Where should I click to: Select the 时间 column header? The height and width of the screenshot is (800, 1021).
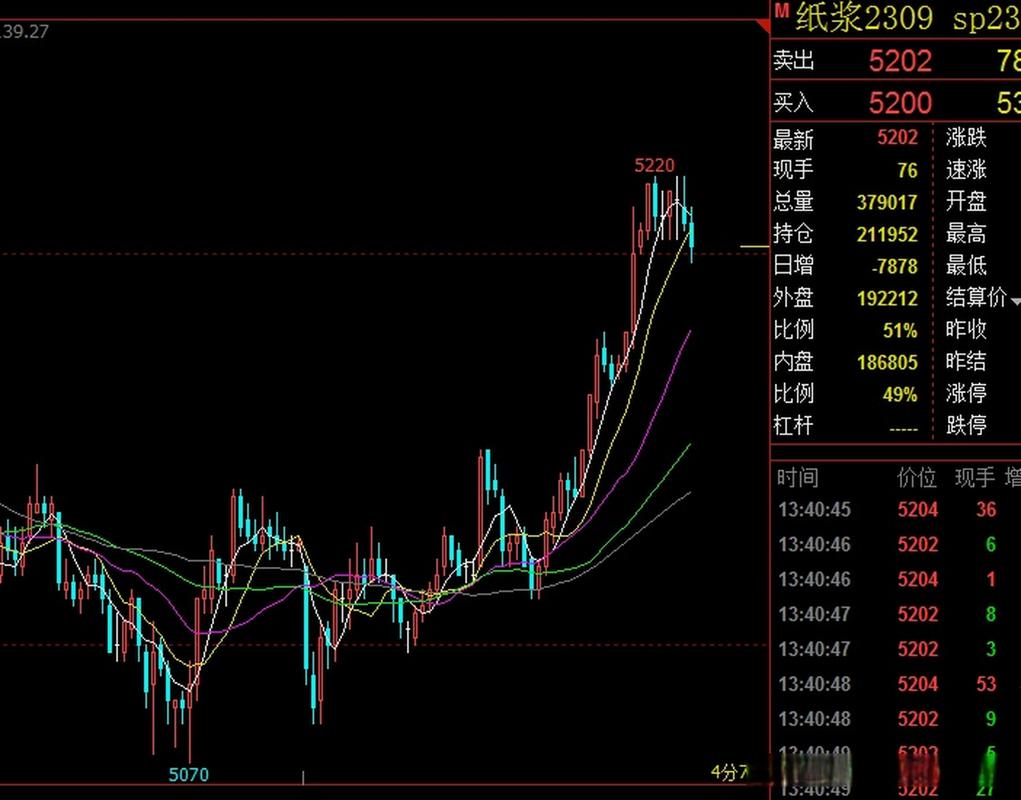(x=796, y=477)
